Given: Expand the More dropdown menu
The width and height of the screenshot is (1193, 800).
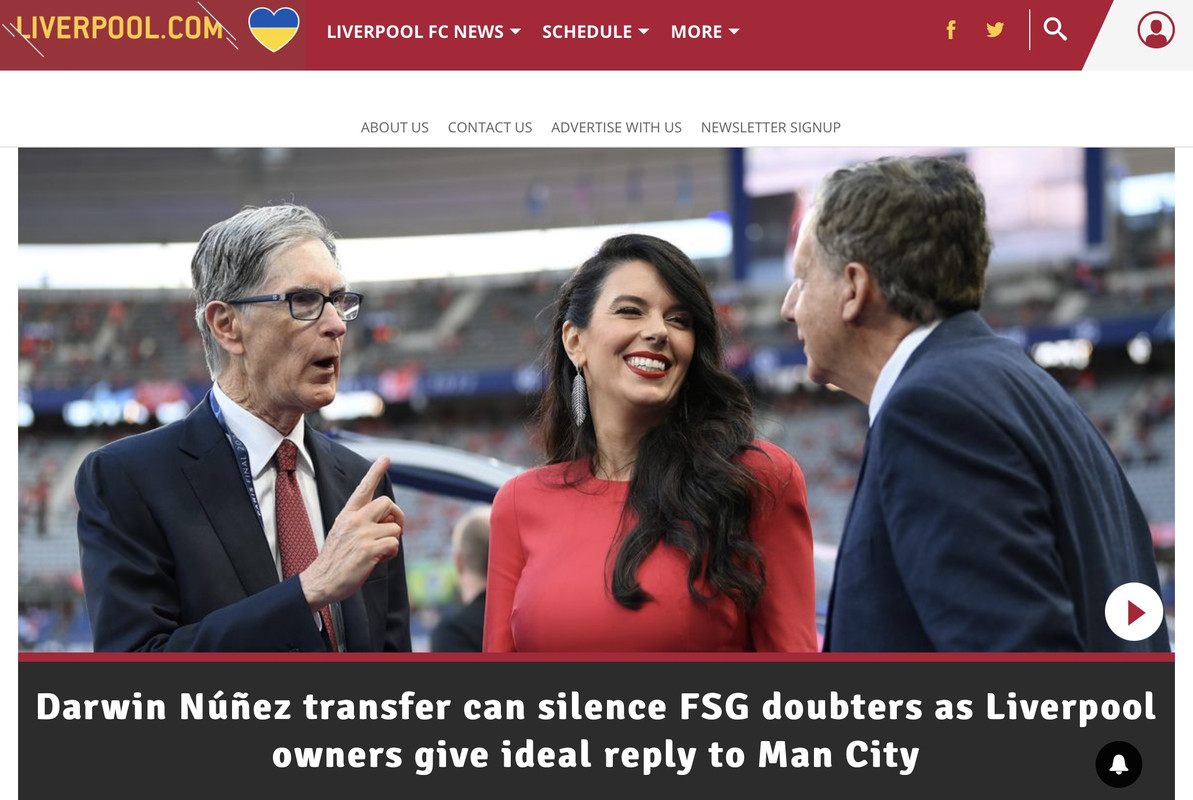Looking at the screenshot, I should click(705, 32).
